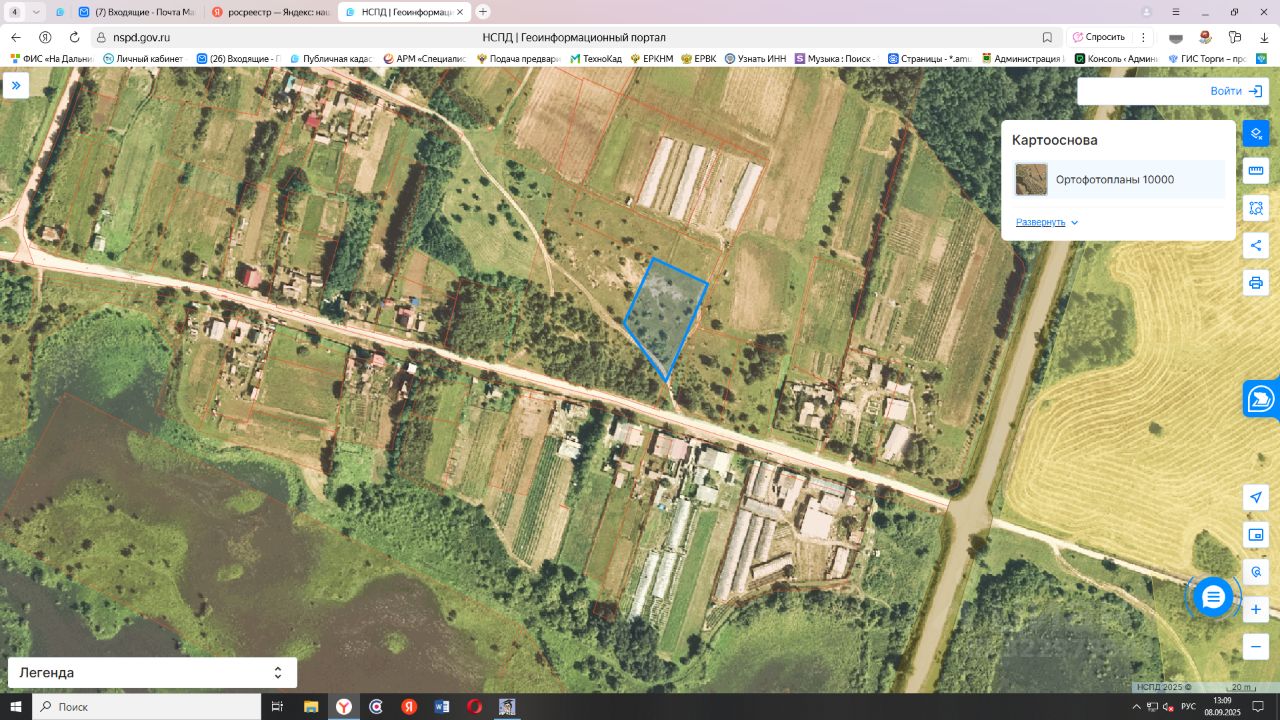The width and height of the screenshot is (1280, 720).
Task: Expand the Картооснова list via Развернуть
Action: [x=1047, y=222]
